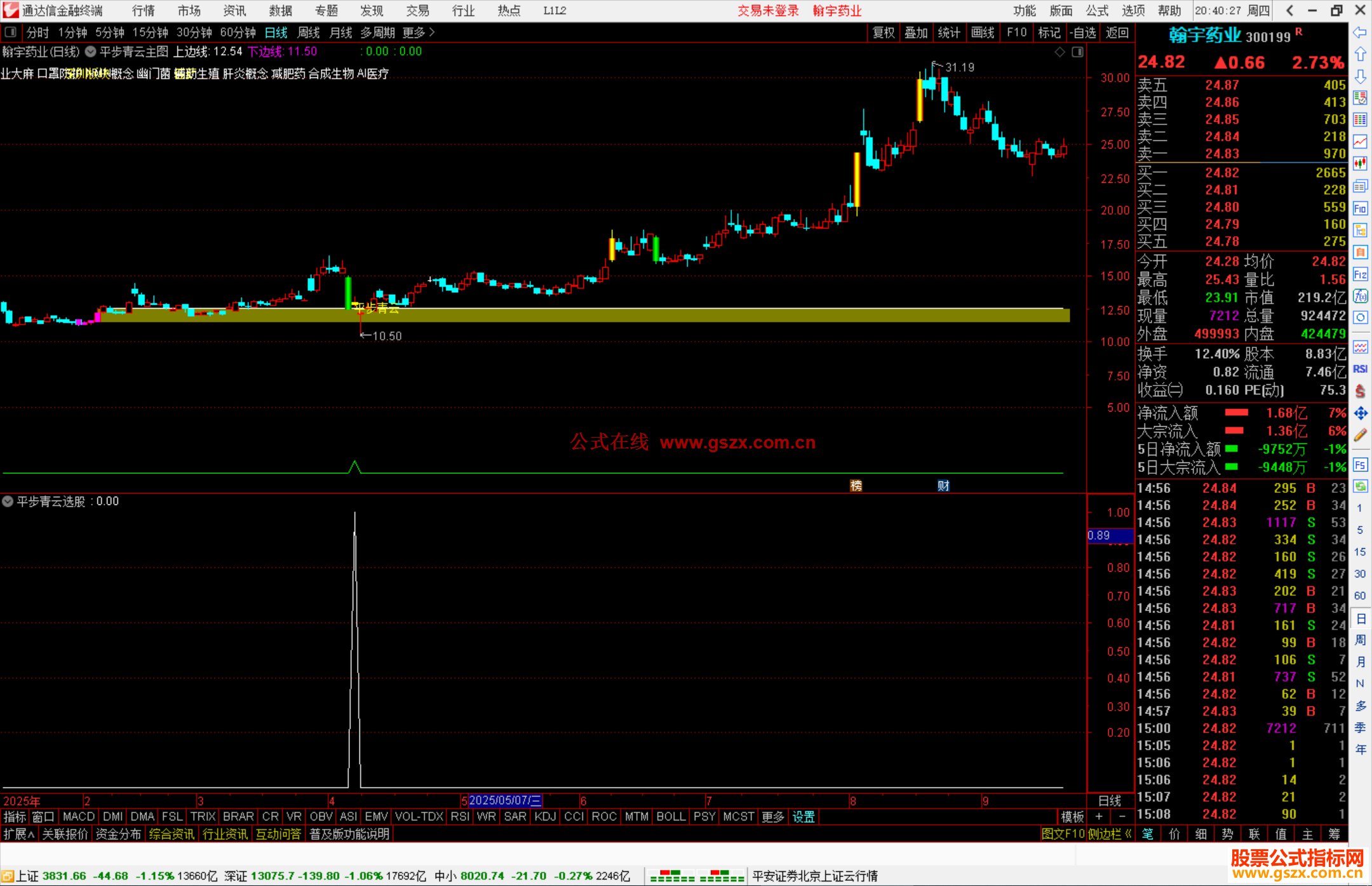Click the 返回 back button

1117,32
